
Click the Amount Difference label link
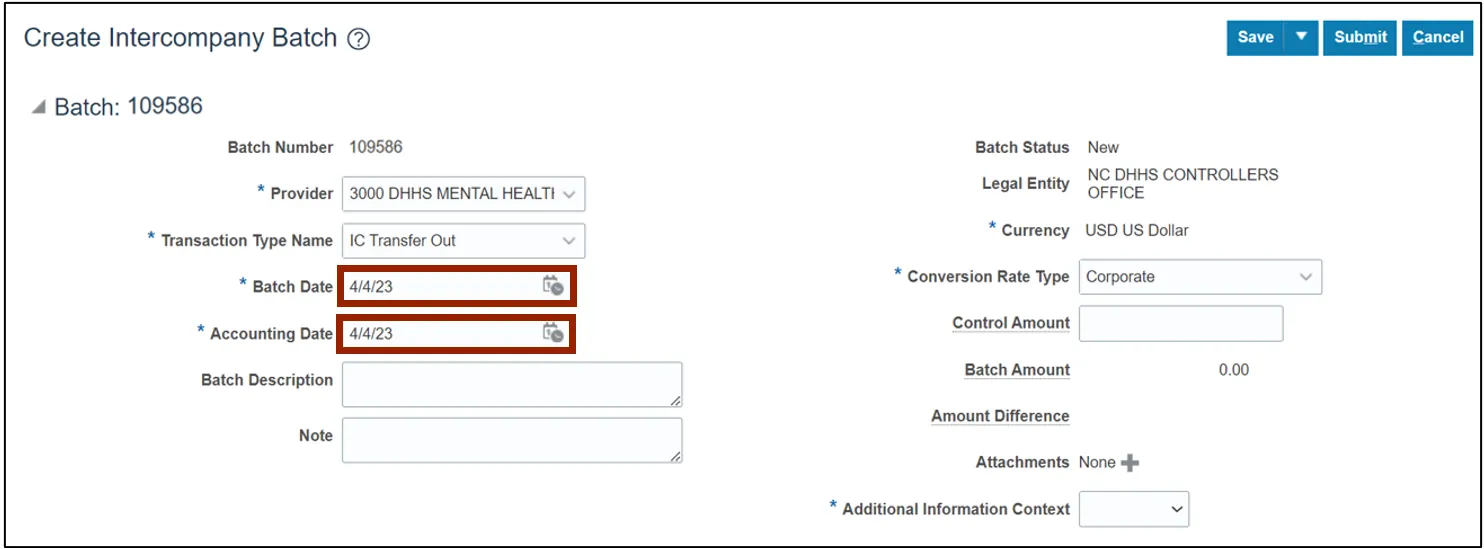(x=1000, y=416)
